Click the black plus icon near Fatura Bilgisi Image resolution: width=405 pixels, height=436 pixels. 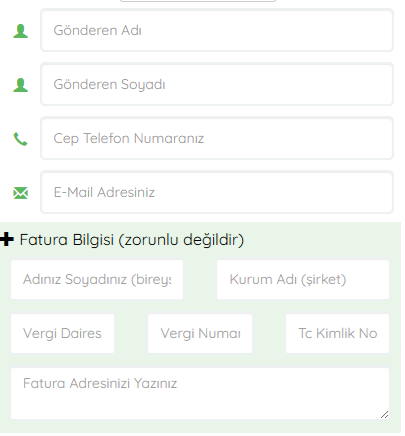click(x=7, y=239)
